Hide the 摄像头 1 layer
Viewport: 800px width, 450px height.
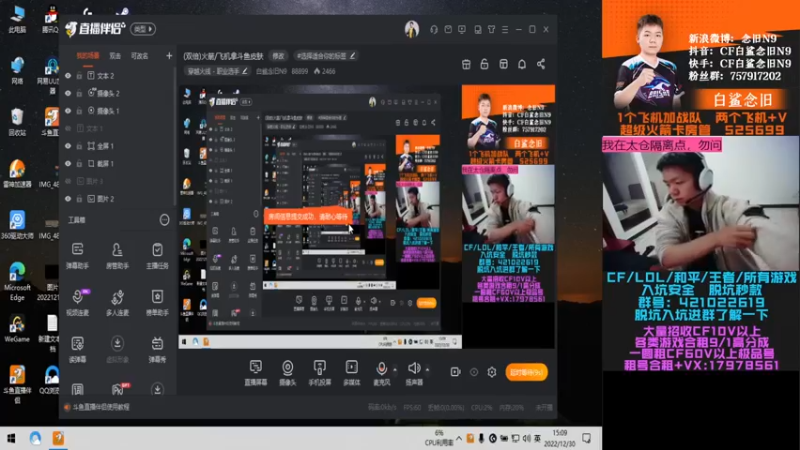tap(68, 111)
